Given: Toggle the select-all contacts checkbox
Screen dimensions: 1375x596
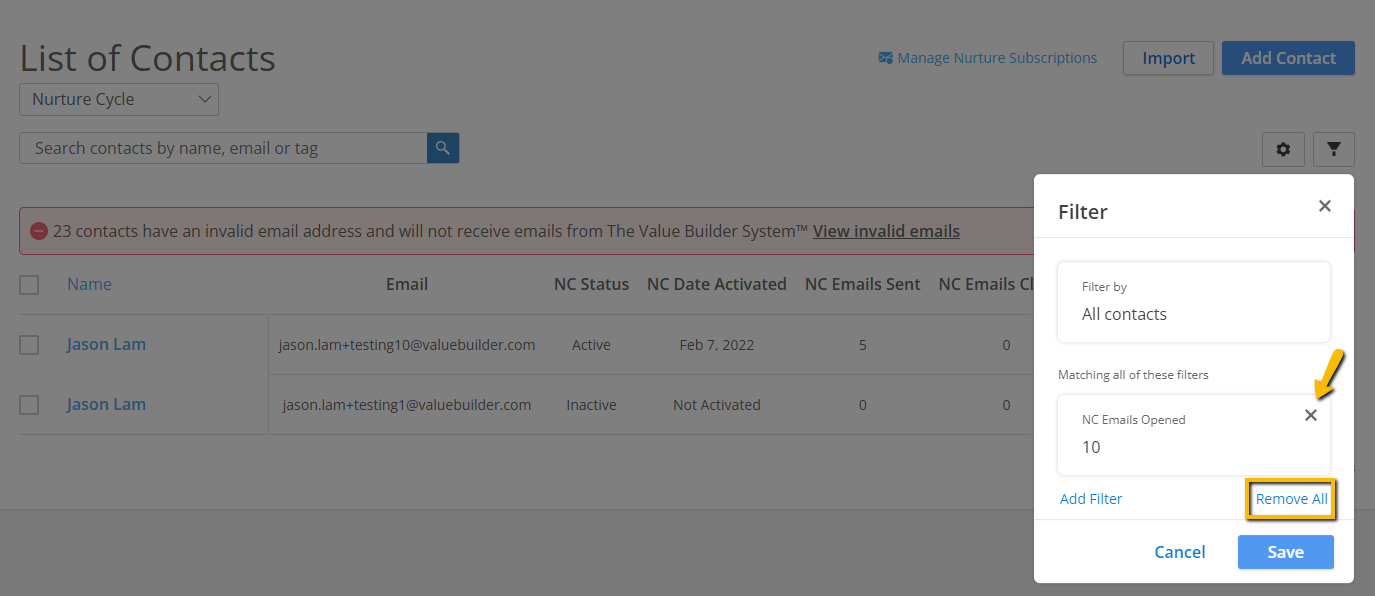Looking at the screenshot, I should pyautogui.click(x=29, y=285).
